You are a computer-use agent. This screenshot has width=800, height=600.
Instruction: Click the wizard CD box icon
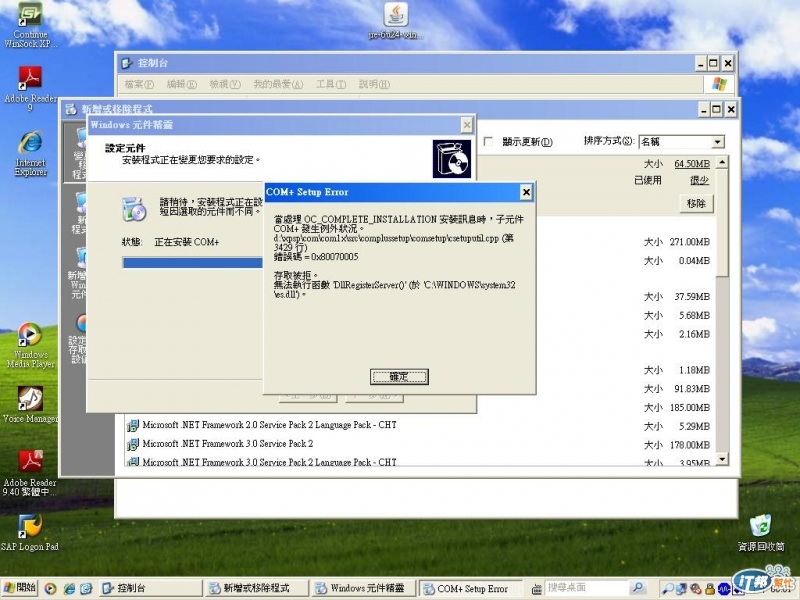(x=452, y=159)
